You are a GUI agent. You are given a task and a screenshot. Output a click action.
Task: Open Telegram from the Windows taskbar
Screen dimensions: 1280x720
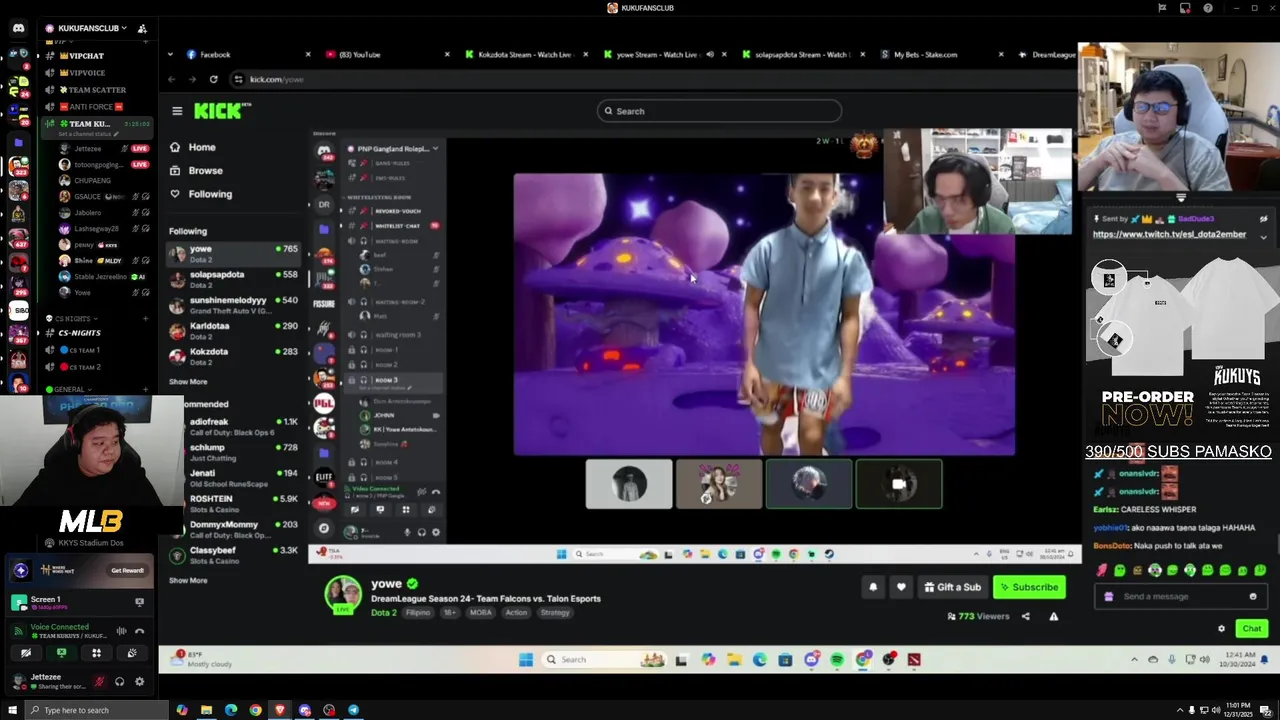[353, 710]
